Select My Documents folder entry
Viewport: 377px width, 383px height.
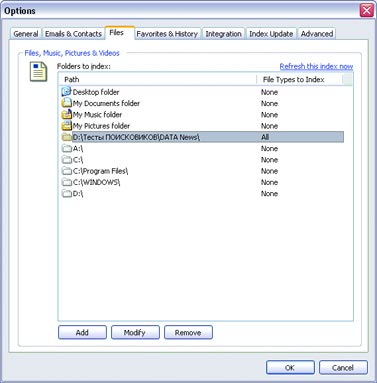pos(106,103)
